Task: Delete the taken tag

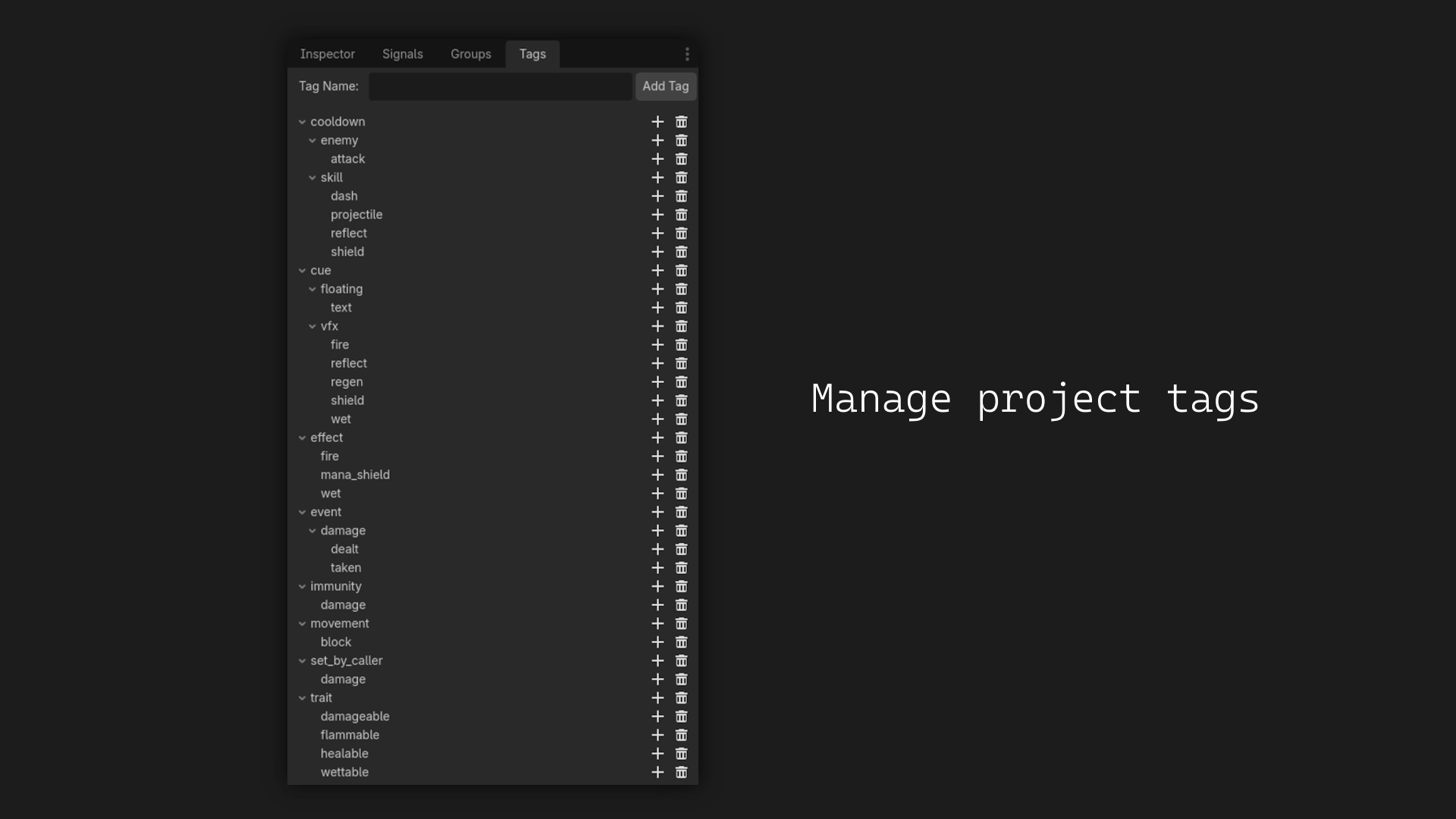Action: [x=681, y=568]
